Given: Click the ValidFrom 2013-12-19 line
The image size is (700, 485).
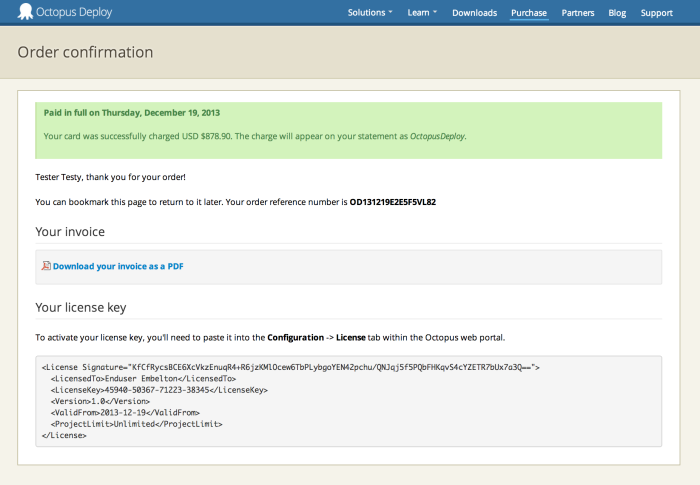Looking at the screenshot, I should pos(125,413).
